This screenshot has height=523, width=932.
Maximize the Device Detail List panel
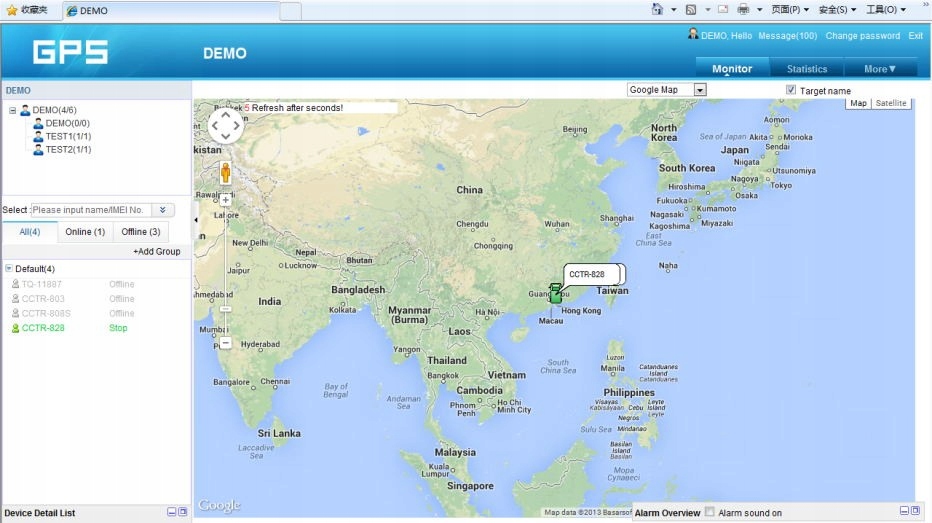pos(183,512)
